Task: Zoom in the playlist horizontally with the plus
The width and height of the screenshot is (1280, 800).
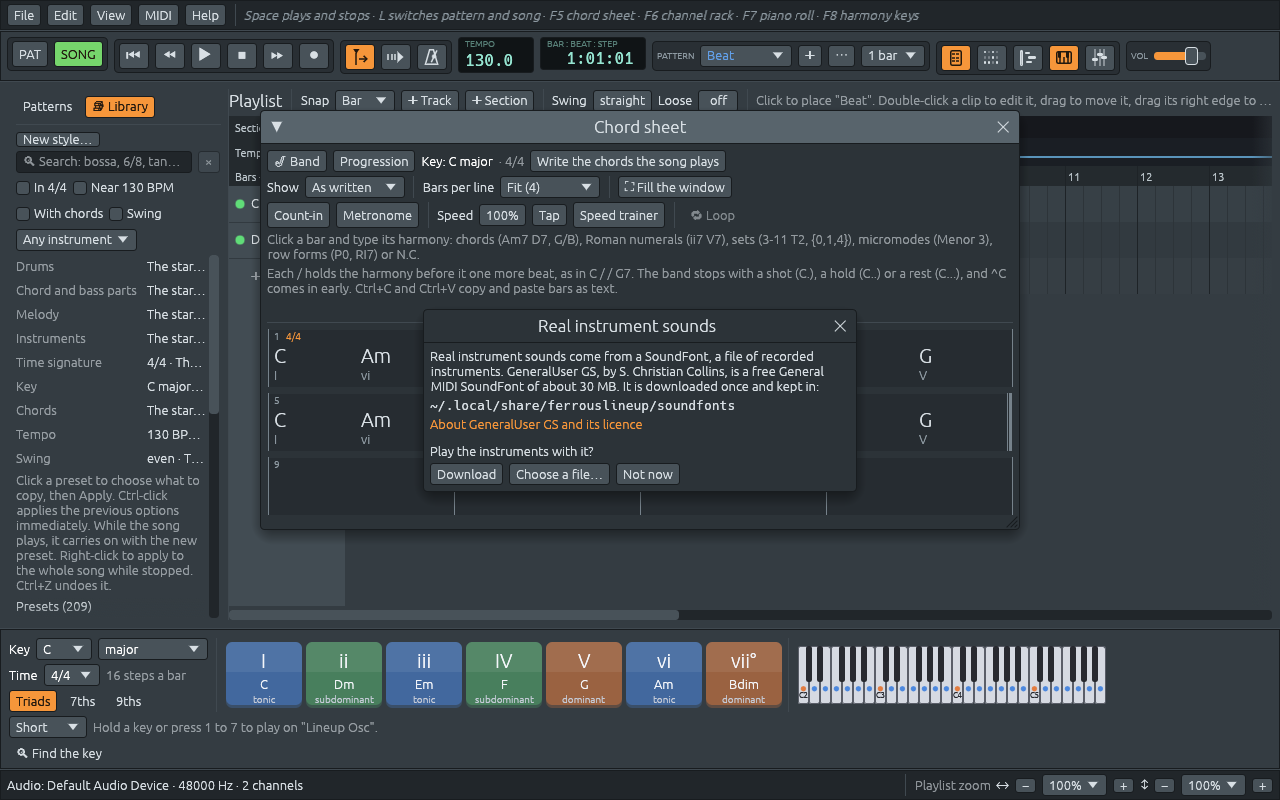Action: coord(1123,786)
